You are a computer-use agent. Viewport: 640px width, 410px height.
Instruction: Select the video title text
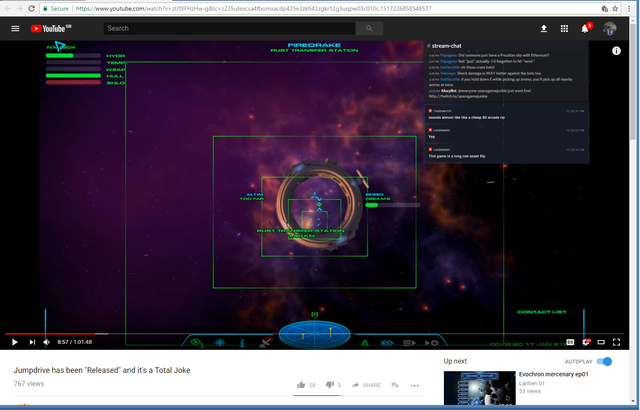102,370
